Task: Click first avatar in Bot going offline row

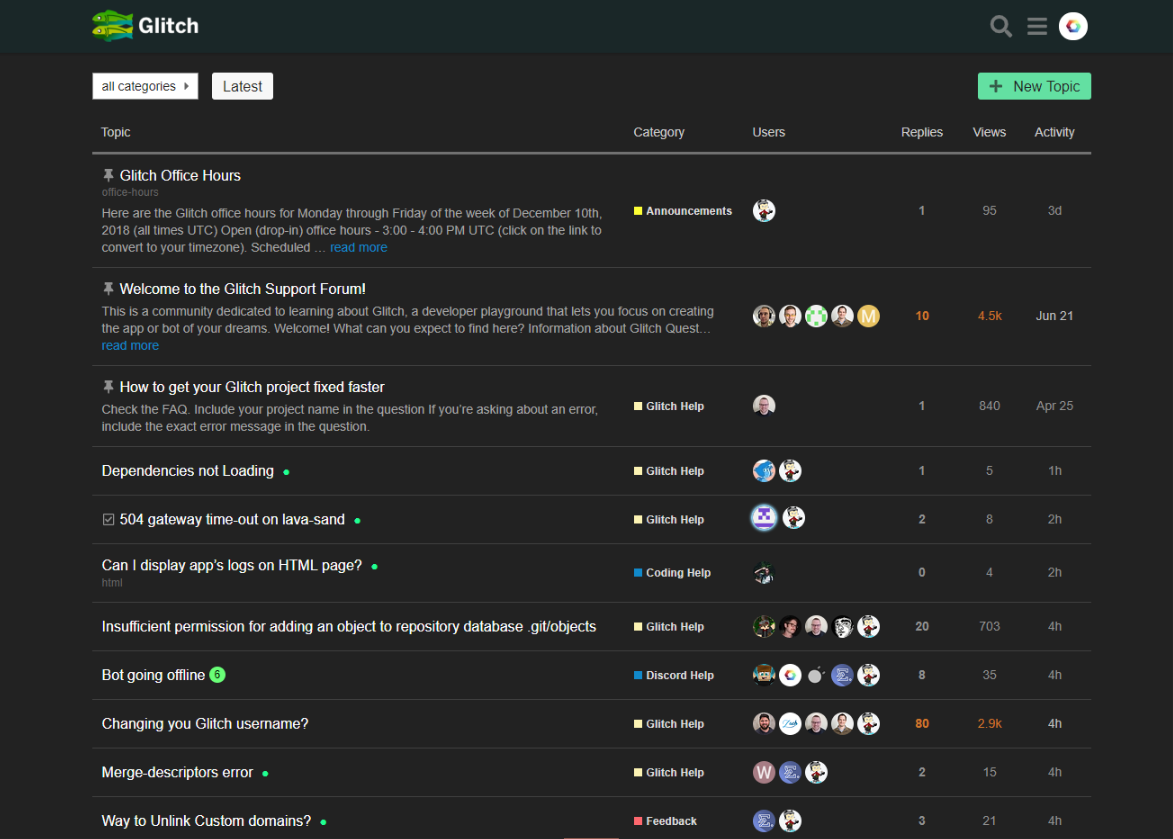Action: (x=764, y=675)
